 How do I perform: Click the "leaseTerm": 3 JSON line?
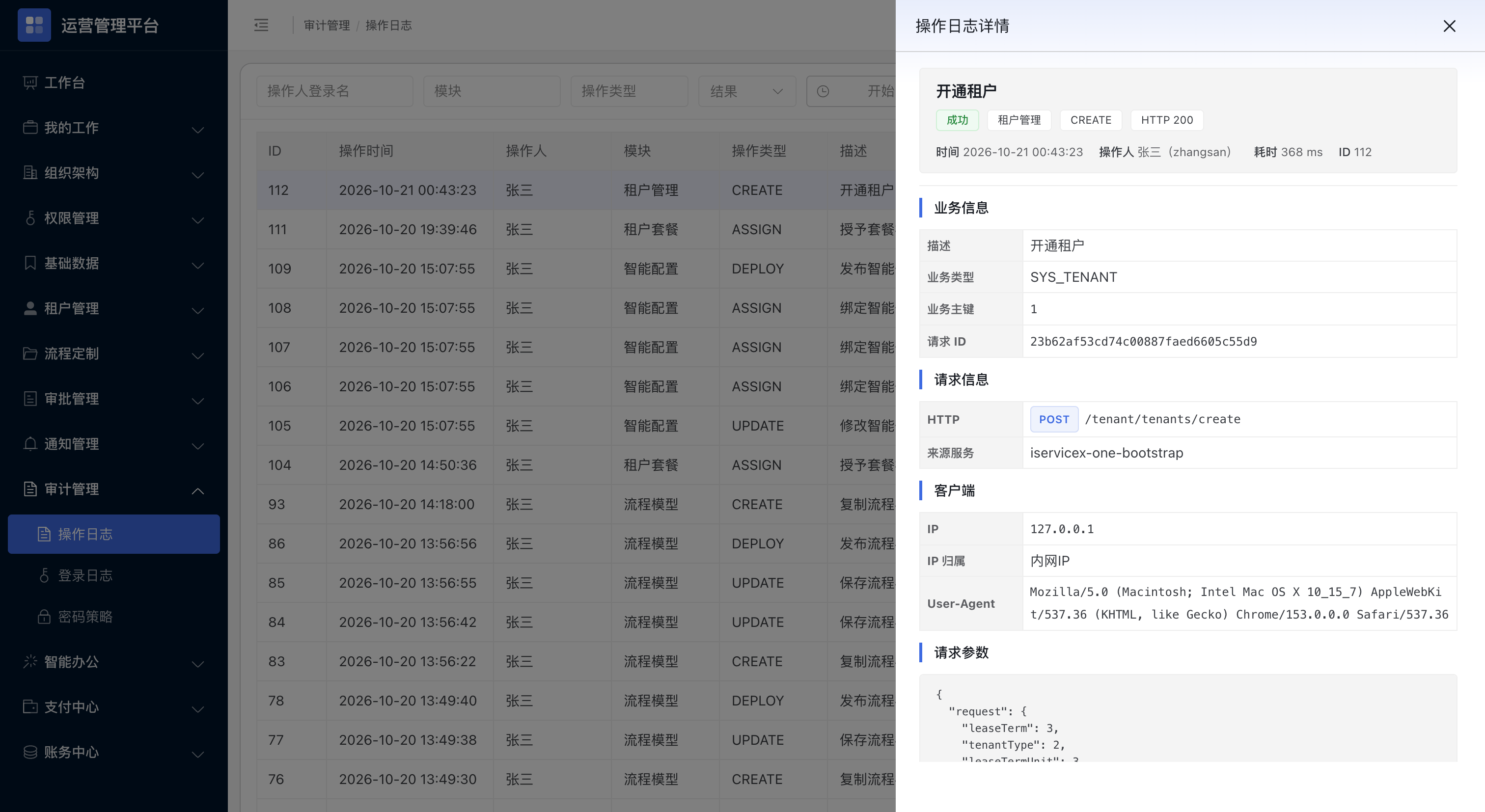1010,728
